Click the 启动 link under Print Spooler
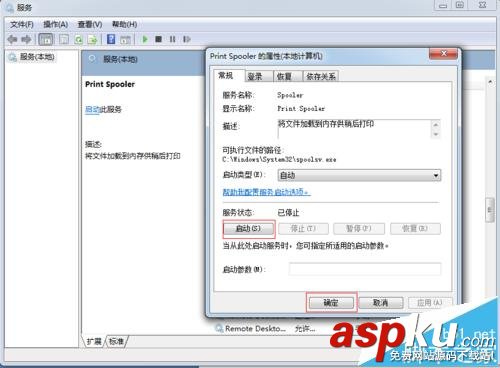This screenshot has width=500, height=368. (92, 109)
